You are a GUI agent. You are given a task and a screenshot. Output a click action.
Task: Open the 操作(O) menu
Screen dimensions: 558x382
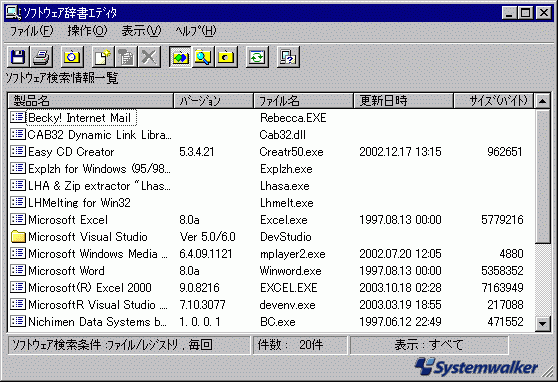click(88, 31)
